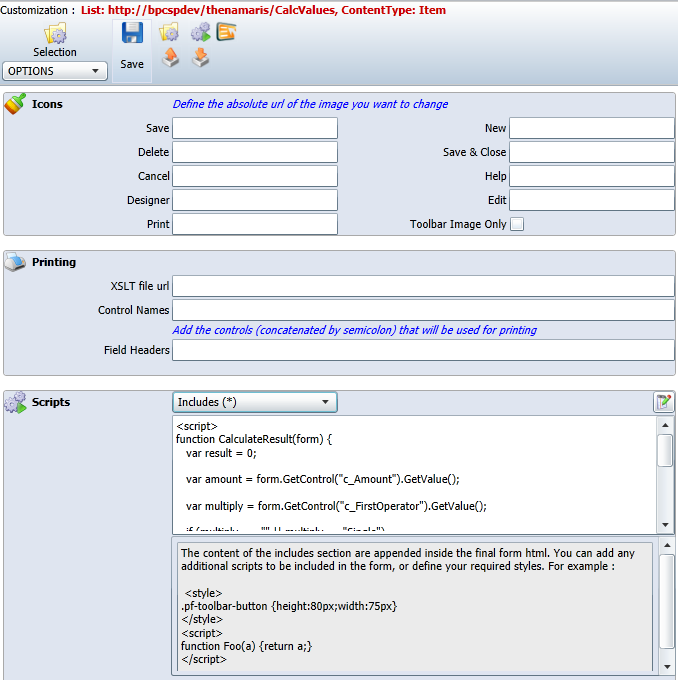The height and width of the screenshot is (680, 678).
Task: Focus the Save icon url field
Action: [255, 128]
